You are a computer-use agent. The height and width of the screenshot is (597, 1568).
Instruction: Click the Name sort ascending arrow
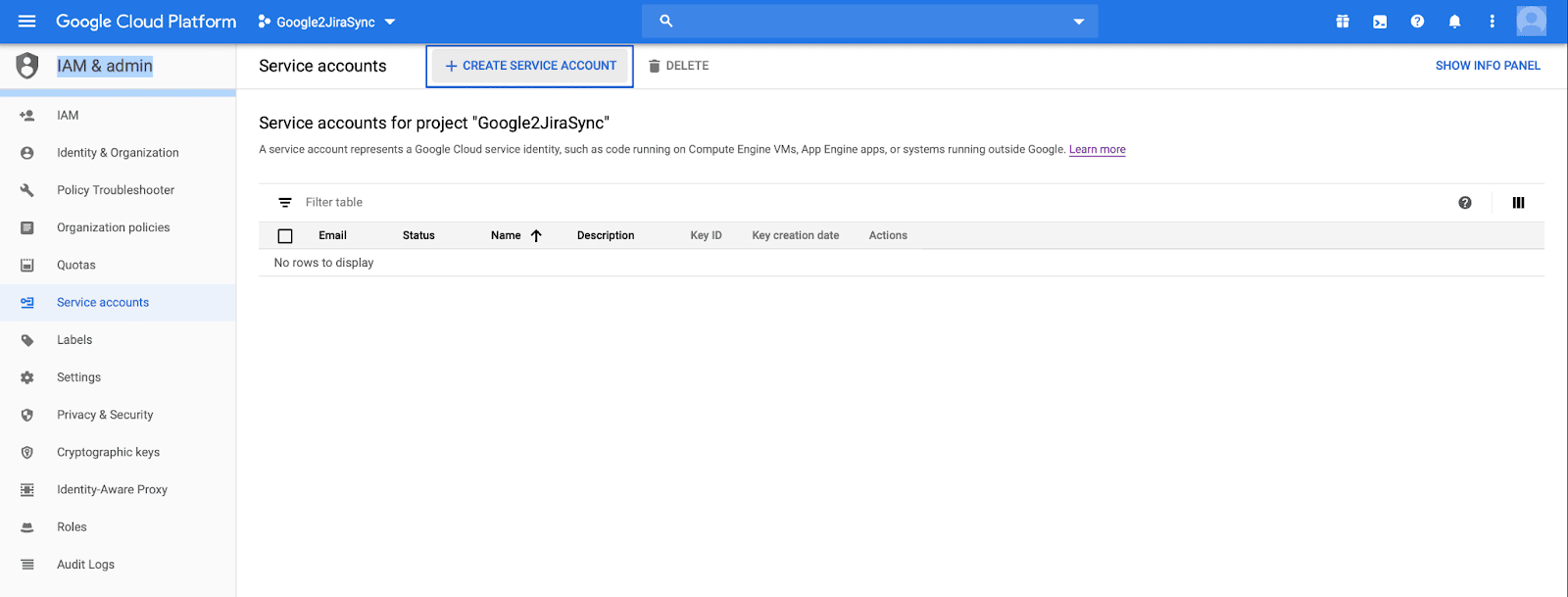pos(536,235)
